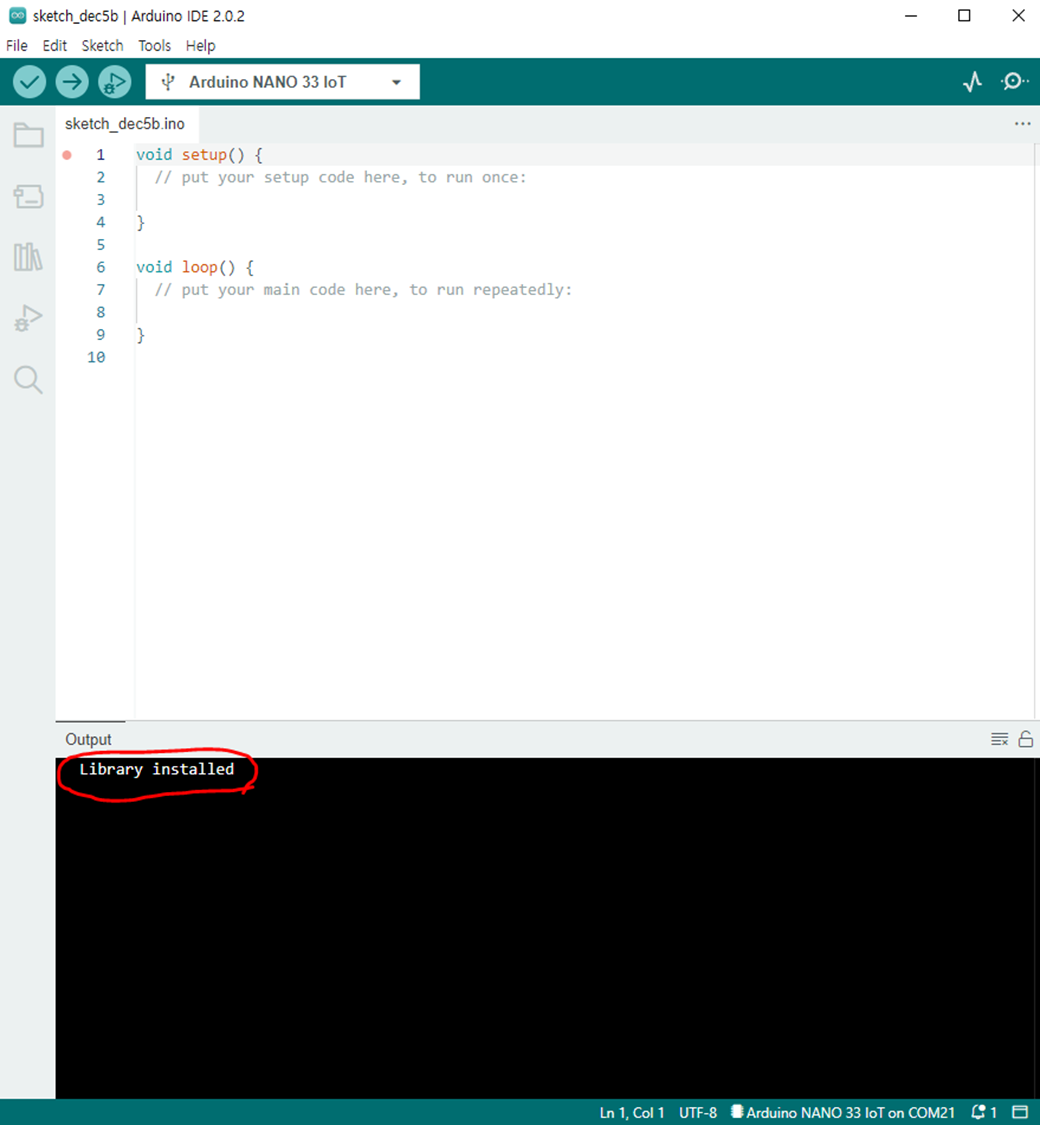Viewport: 1040px width, 1125px height.
Task: Clear the output panel
Action: (999, 739)
